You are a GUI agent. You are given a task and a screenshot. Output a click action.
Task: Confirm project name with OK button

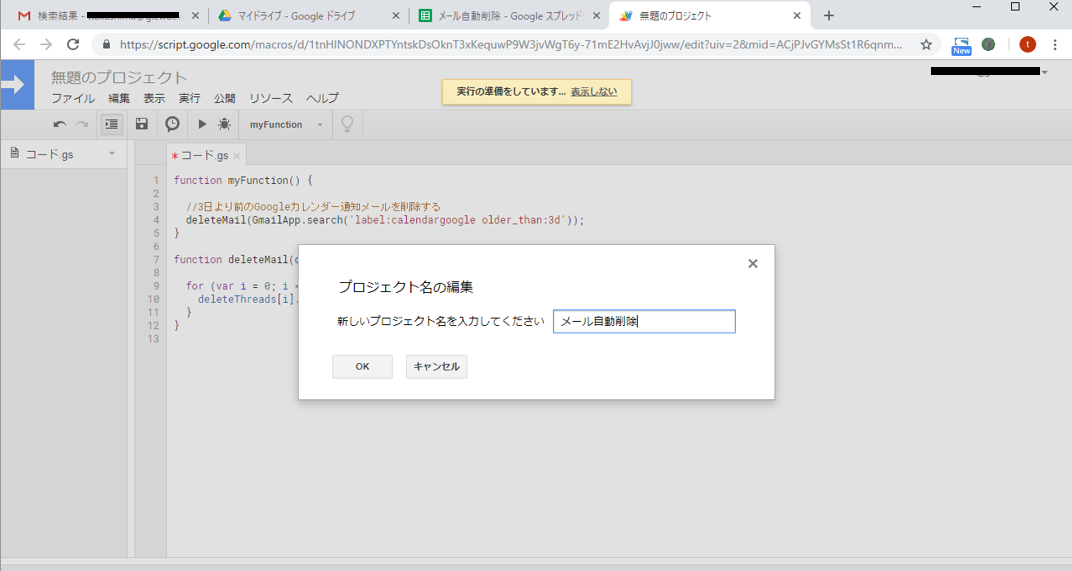[x=362, y=367]
